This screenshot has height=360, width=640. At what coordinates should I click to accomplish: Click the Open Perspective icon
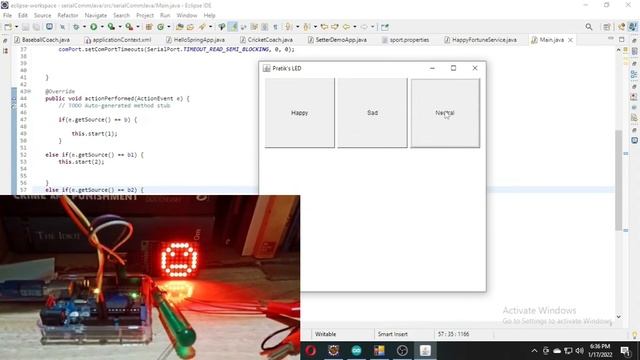point(607,27)
